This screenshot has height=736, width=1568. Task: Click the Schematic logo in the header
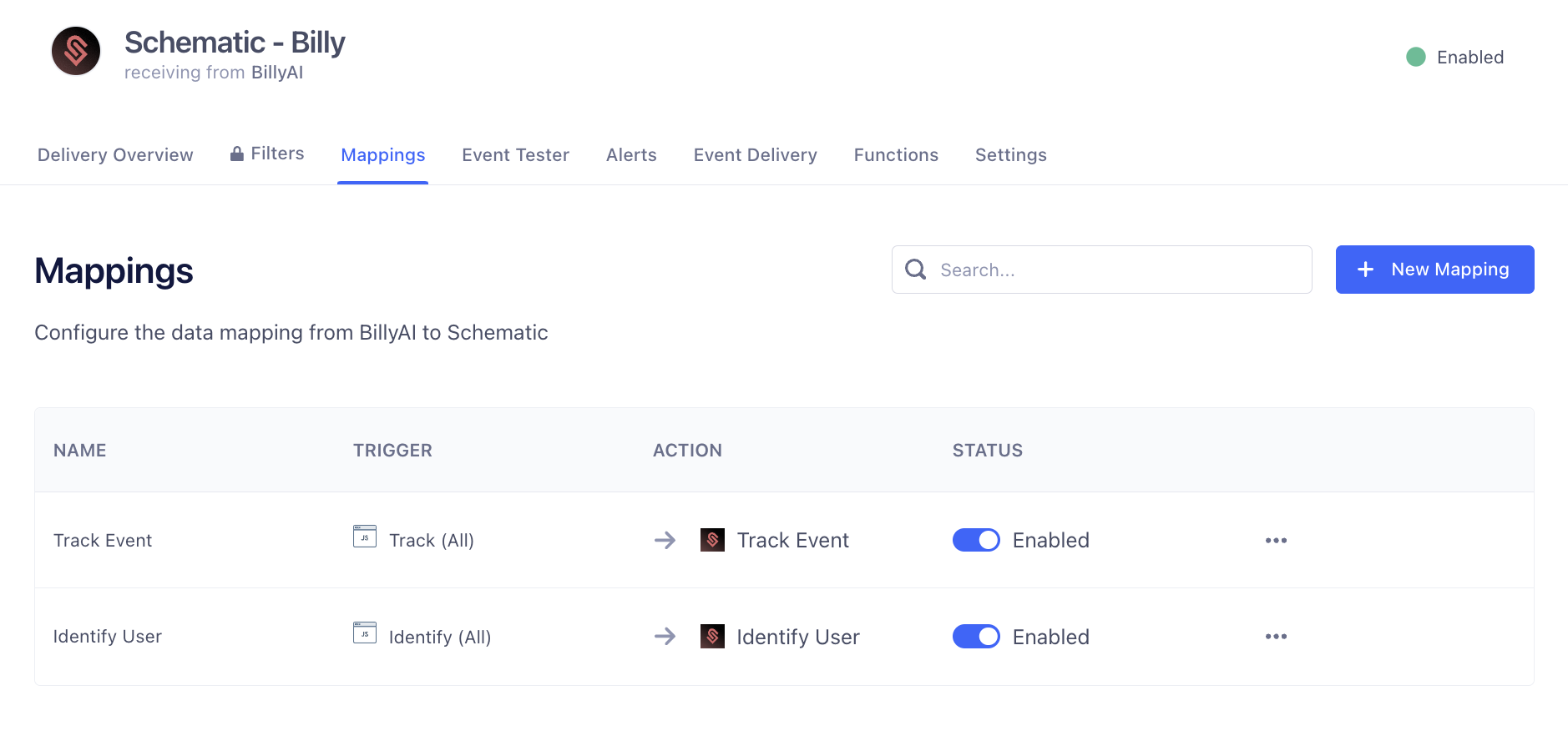click(x=76, y=51)
